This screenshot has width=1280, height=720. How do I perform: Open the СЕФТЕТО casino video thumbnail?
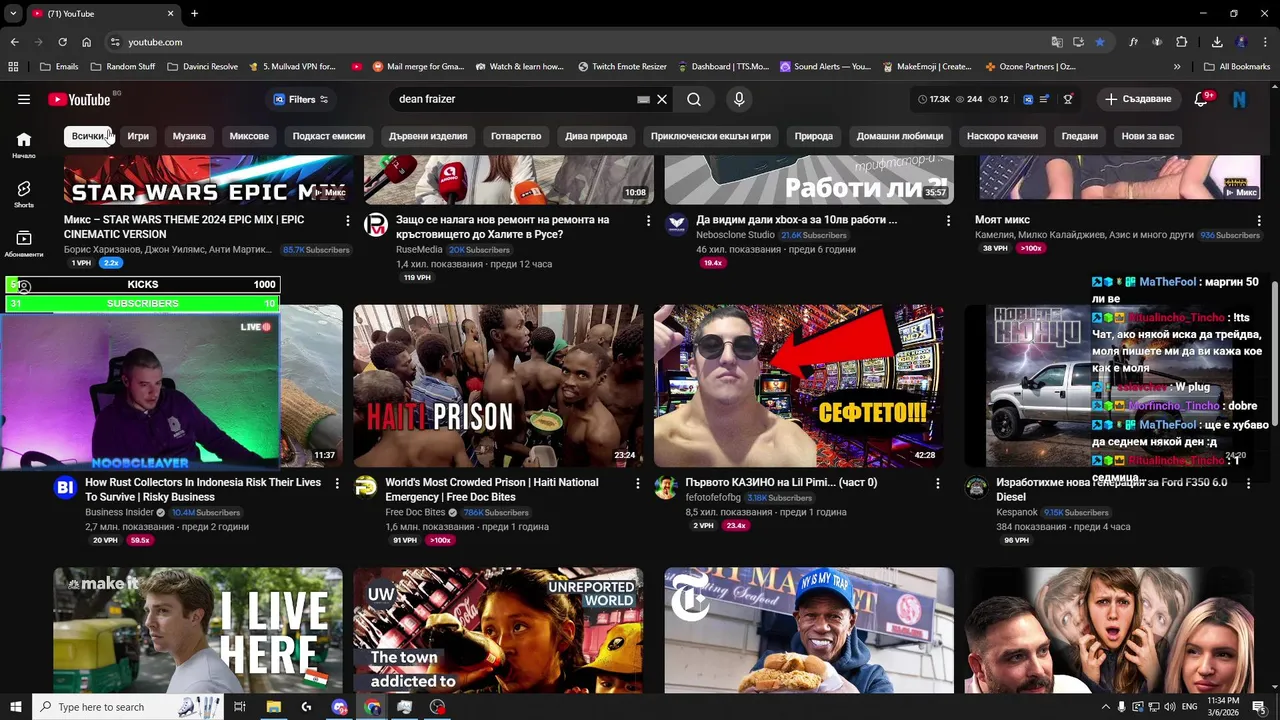click(798, 386)
